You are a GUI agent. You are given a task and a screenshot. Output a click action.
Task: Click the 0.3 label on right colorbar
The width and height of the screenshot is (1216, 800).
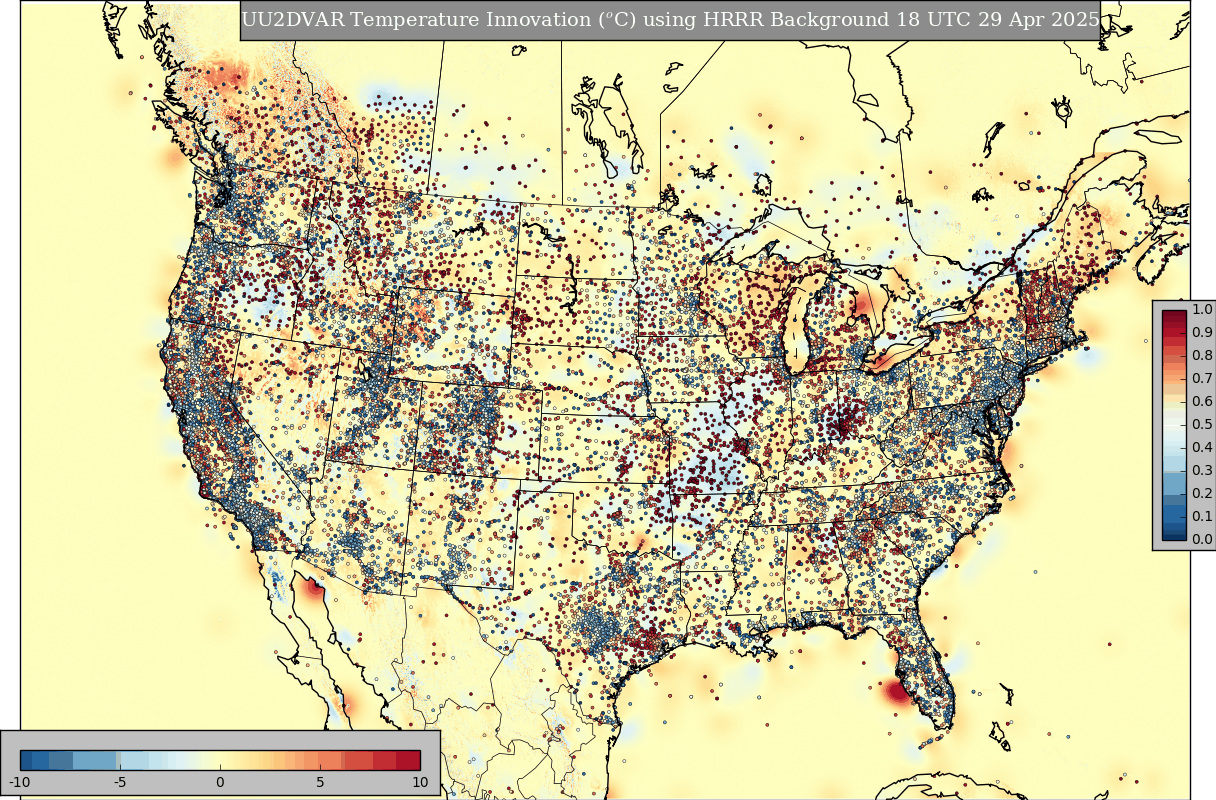point(1203,470)
